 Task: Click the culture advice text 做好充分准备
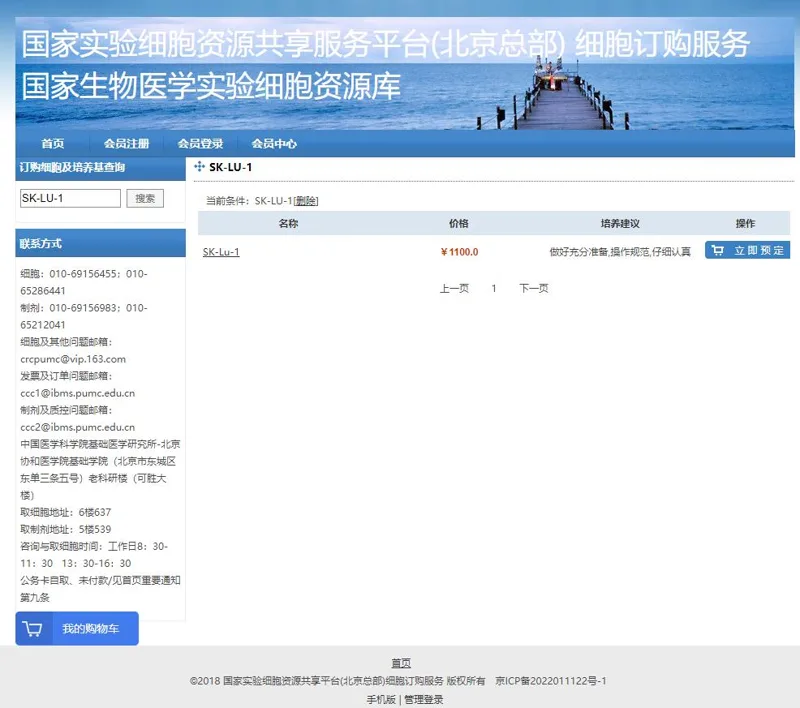point(620,252)
